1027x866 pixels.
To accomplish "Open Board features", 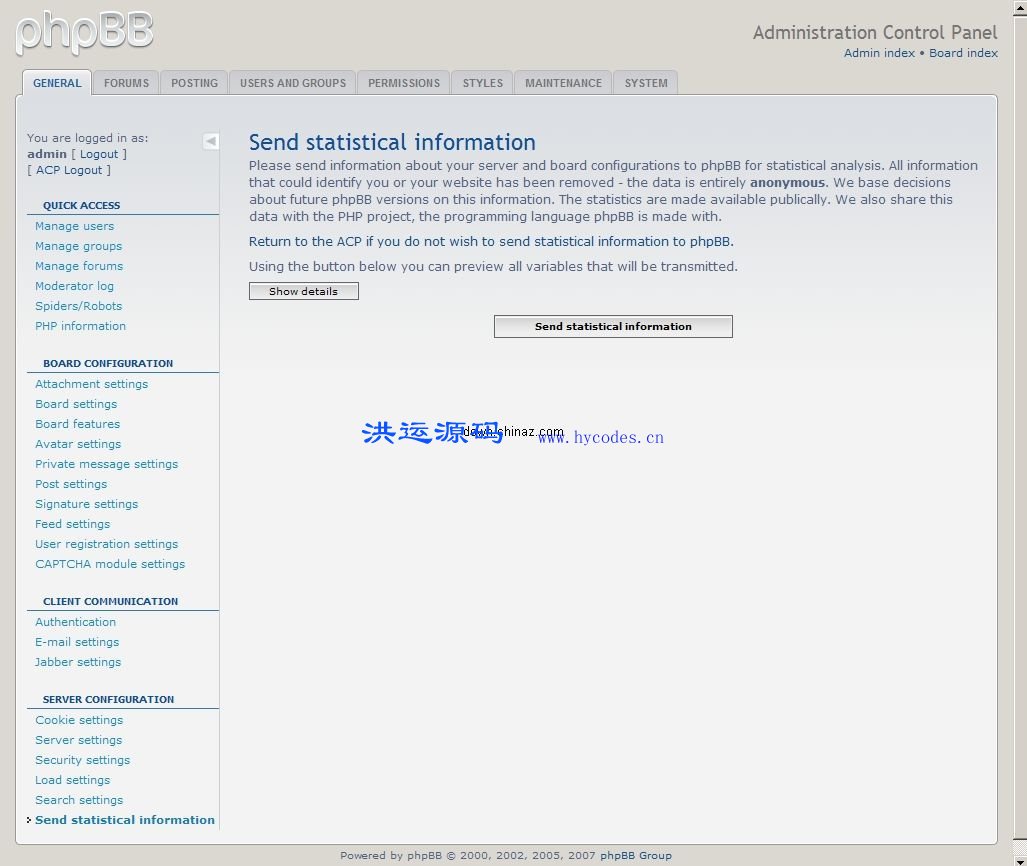I will click(x=78, y=424).
